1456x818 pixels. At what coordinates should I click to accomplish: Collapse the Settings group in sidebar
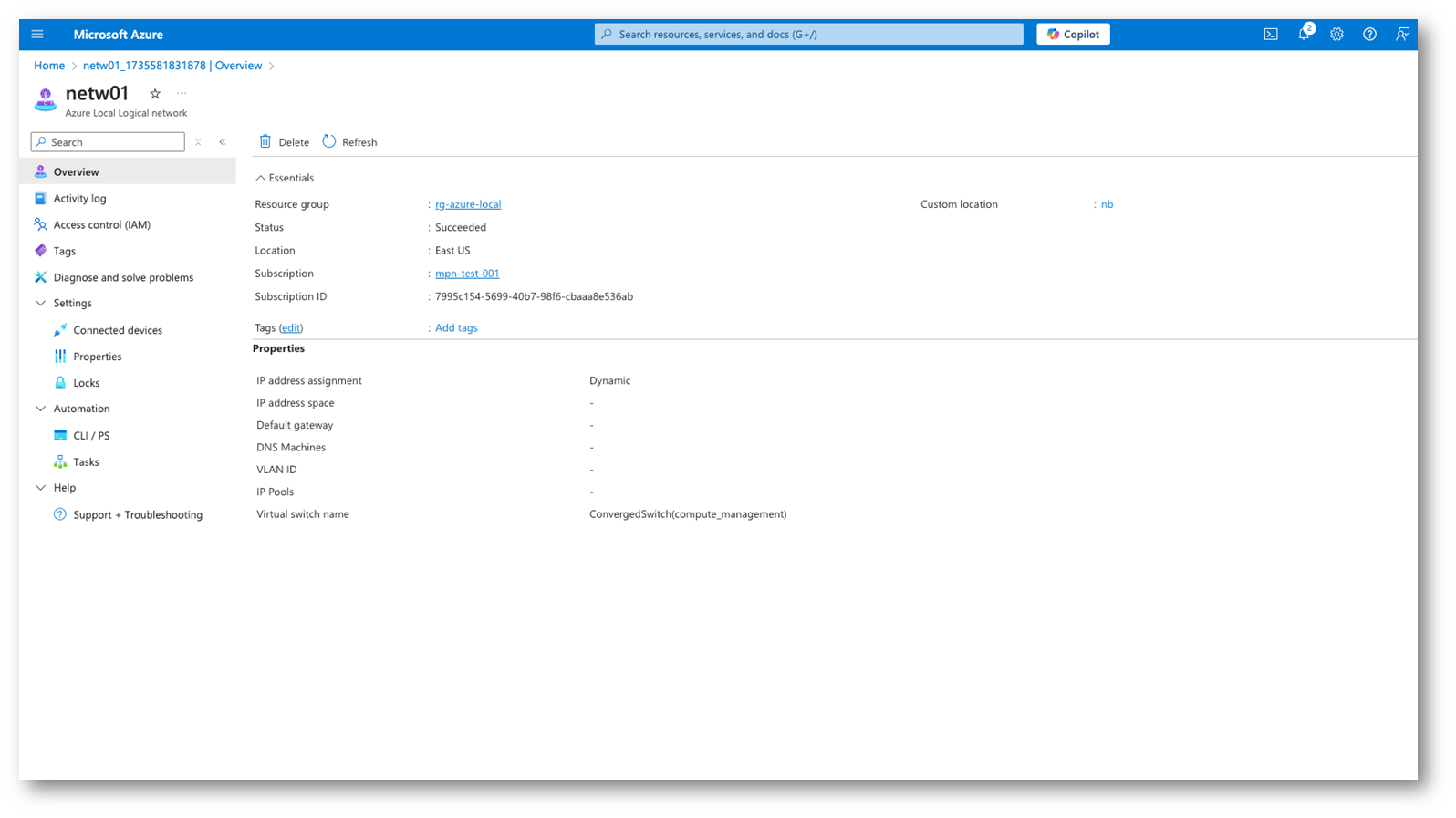tap(40, 303)
